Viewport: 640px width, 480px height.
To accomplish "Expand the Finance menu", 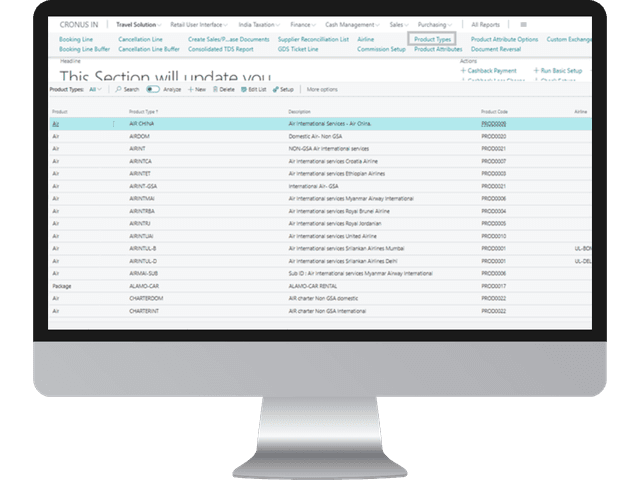I will pyautogui.click(x=303, y=25).
